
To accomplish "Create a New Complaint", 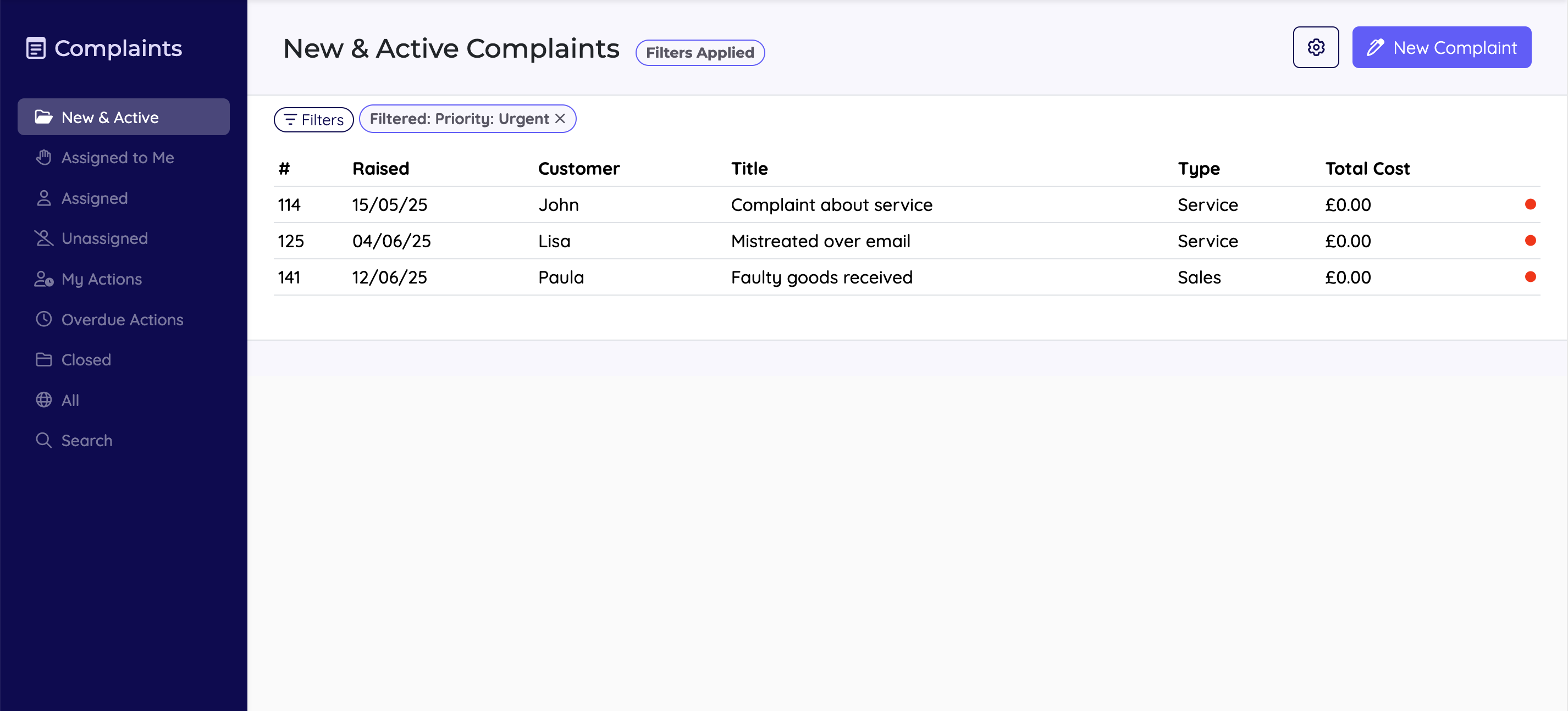I will click(1442, 47).
